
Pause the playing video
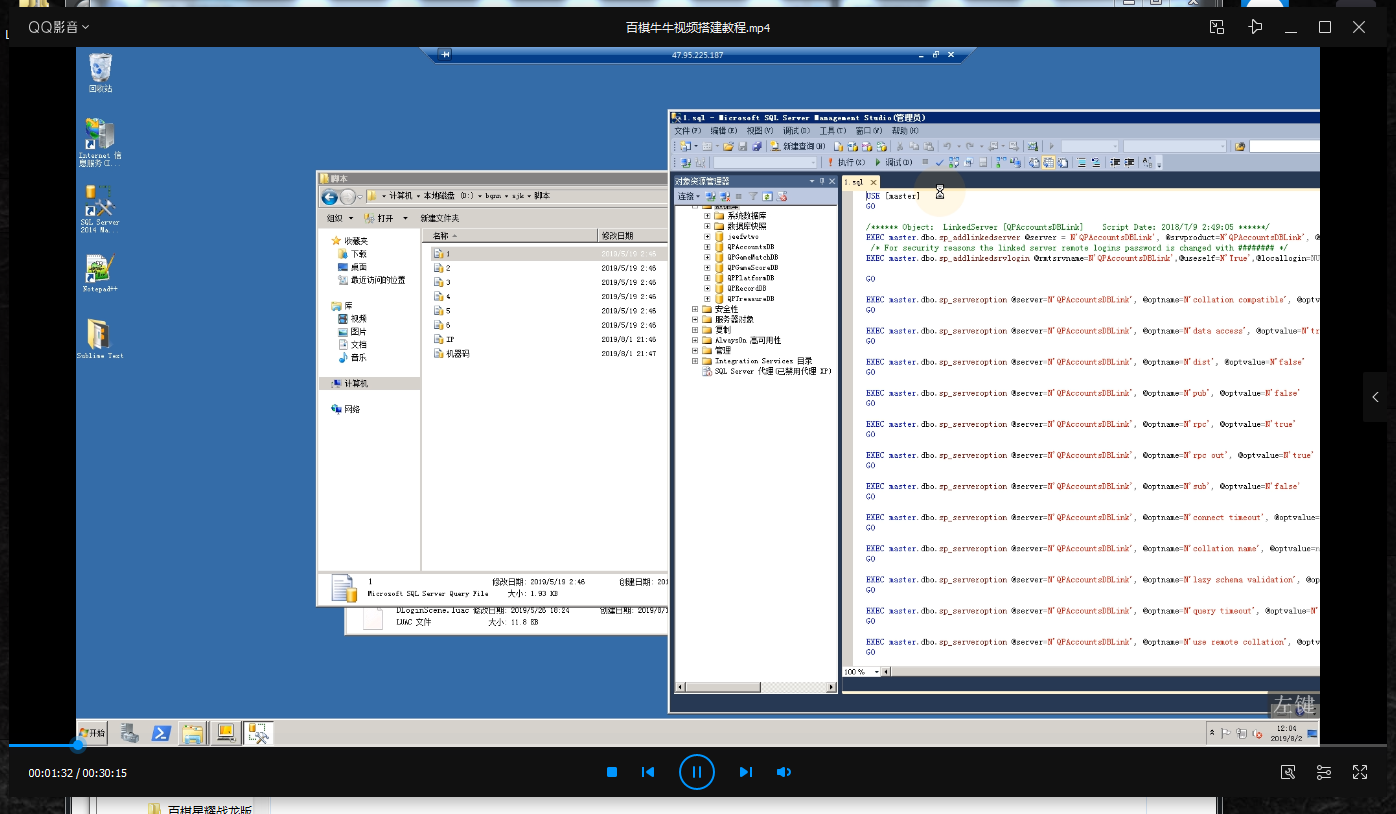click(696, 772)
